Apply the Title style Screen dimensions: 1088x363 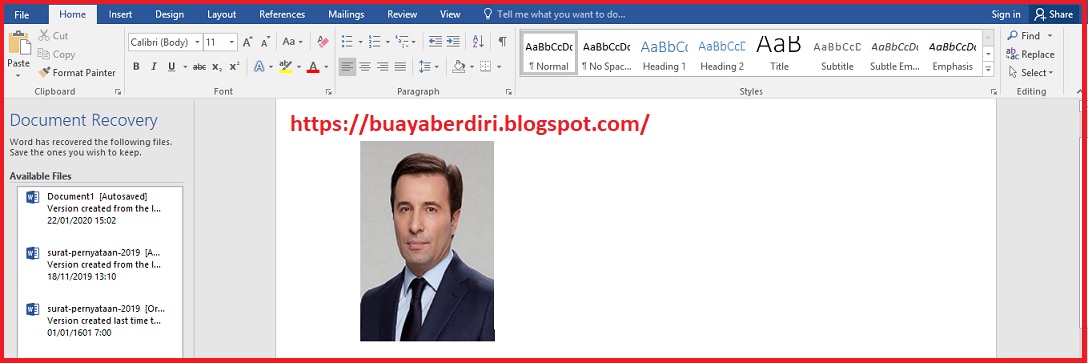(x=779, y=54)
